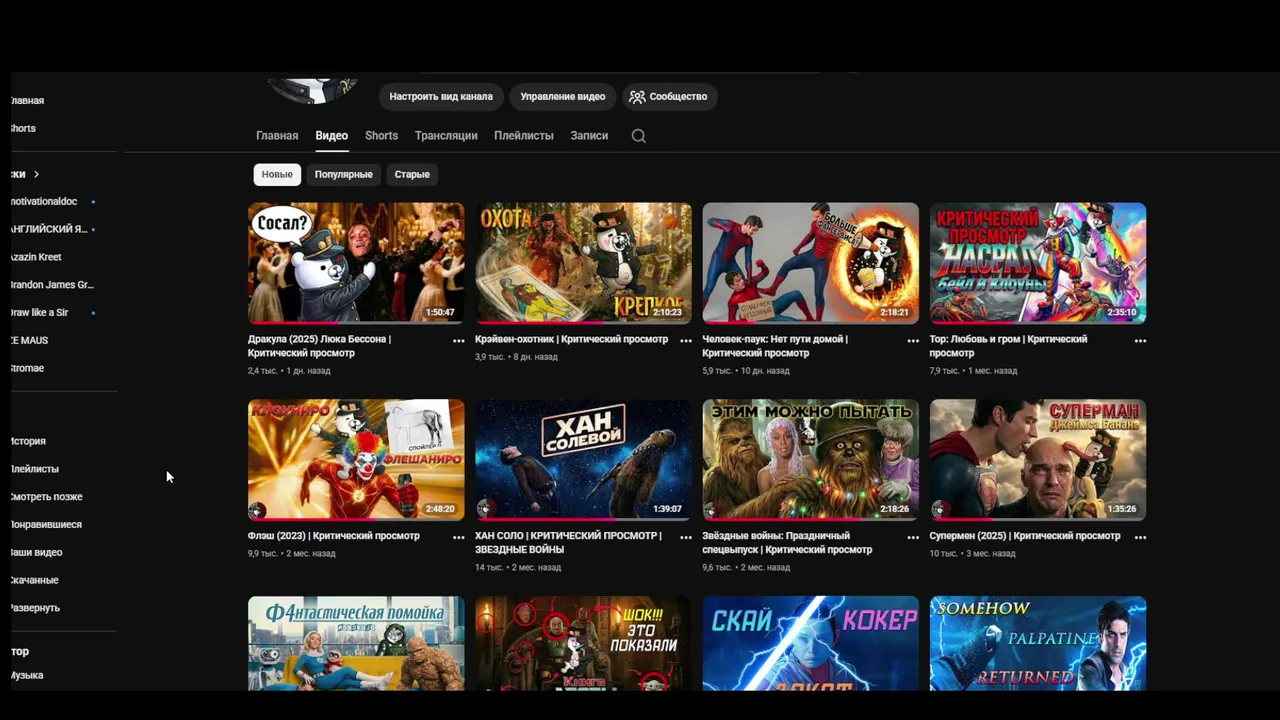This screenshot has height=720, width=1280.
Task: Open the channel search magnifier icon
Action: click(x=639, y=136)
